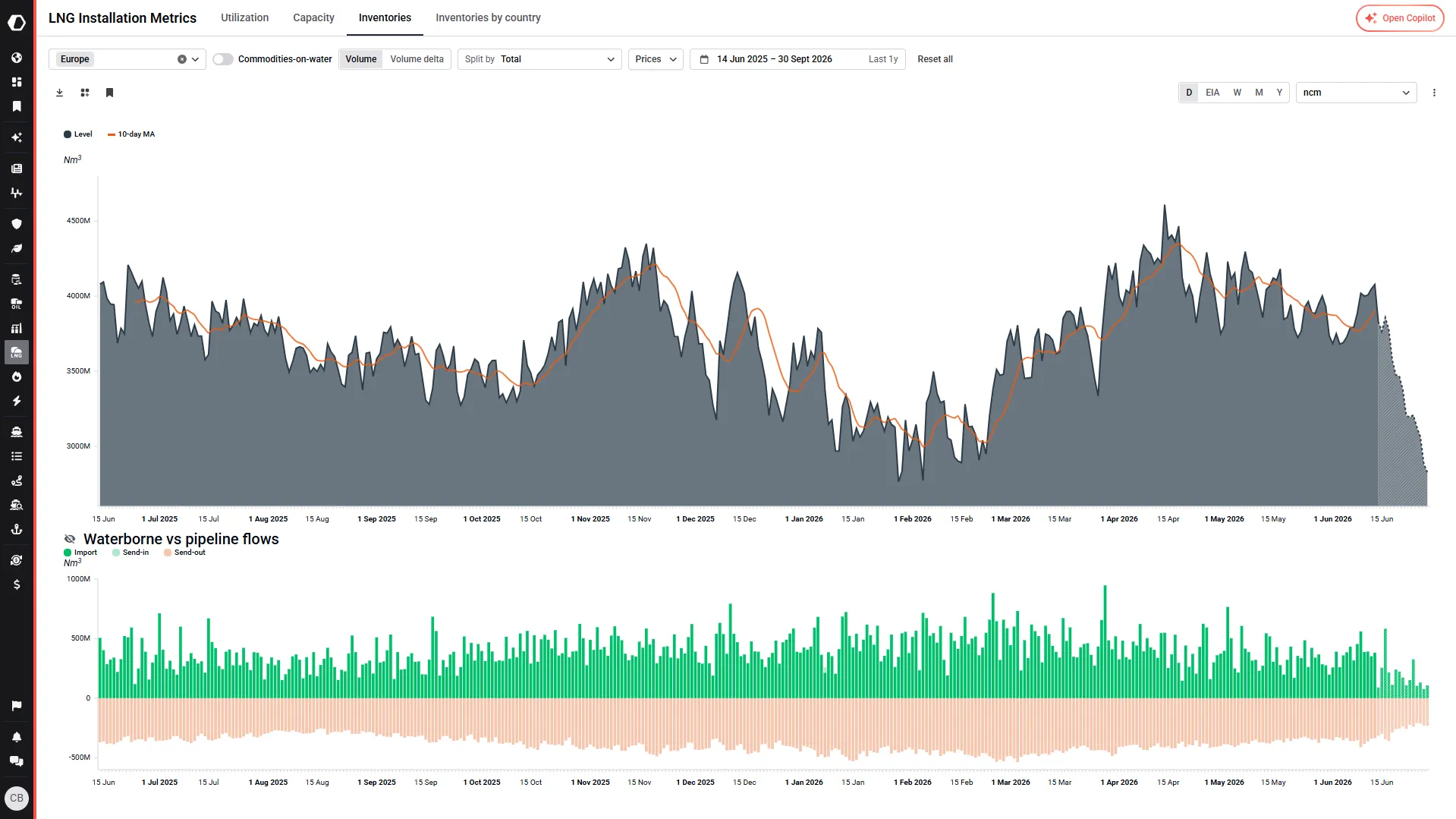Click the Open Copilot button

(x=1400, y=18)
